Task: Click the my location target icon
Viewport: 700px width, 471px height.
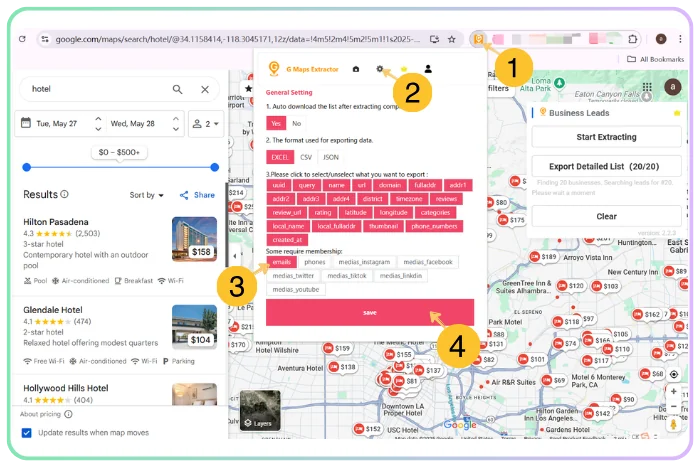Action: click(674, 374)
